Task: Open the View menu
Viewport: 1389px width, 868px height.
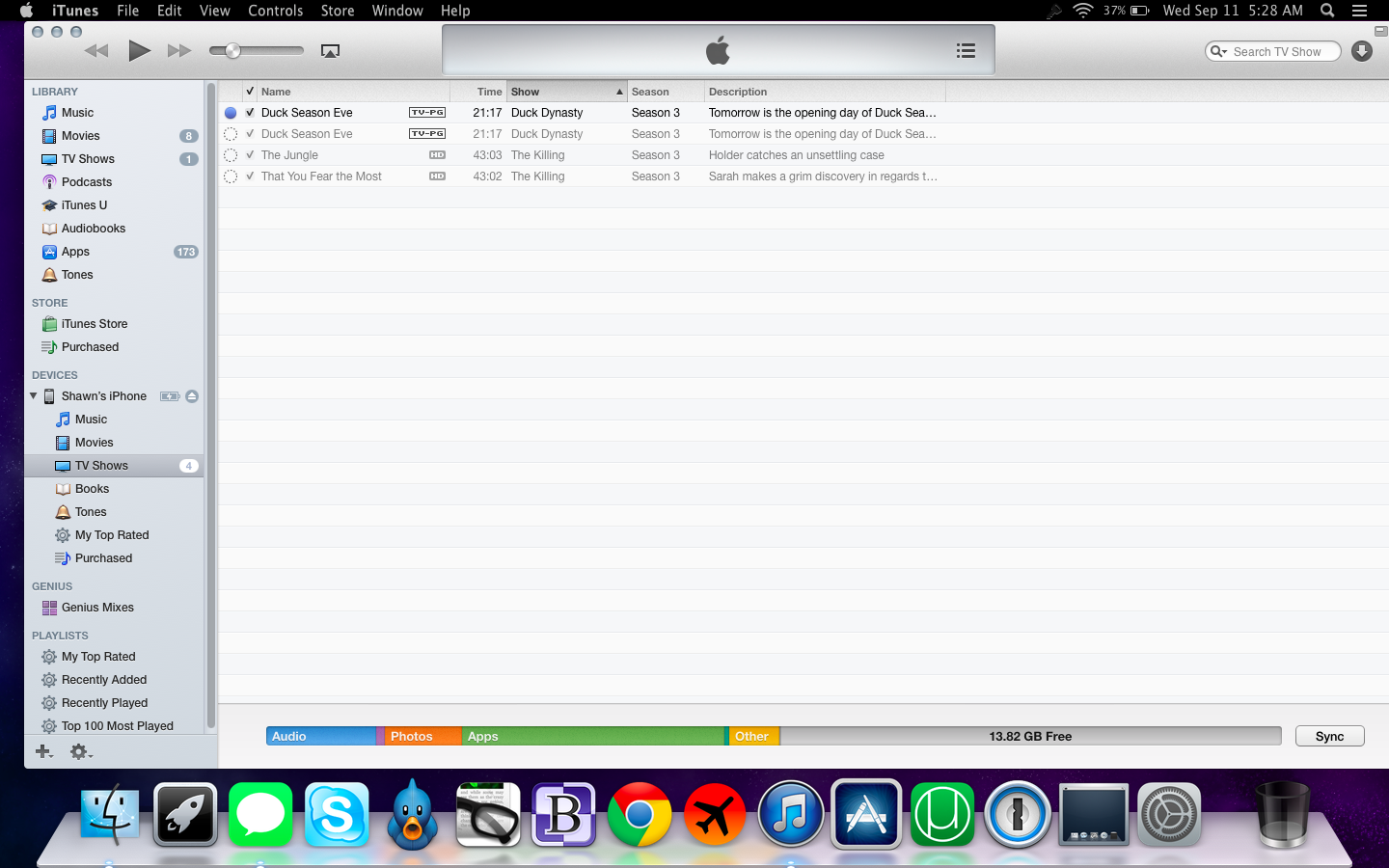Action: coord(214,11)
